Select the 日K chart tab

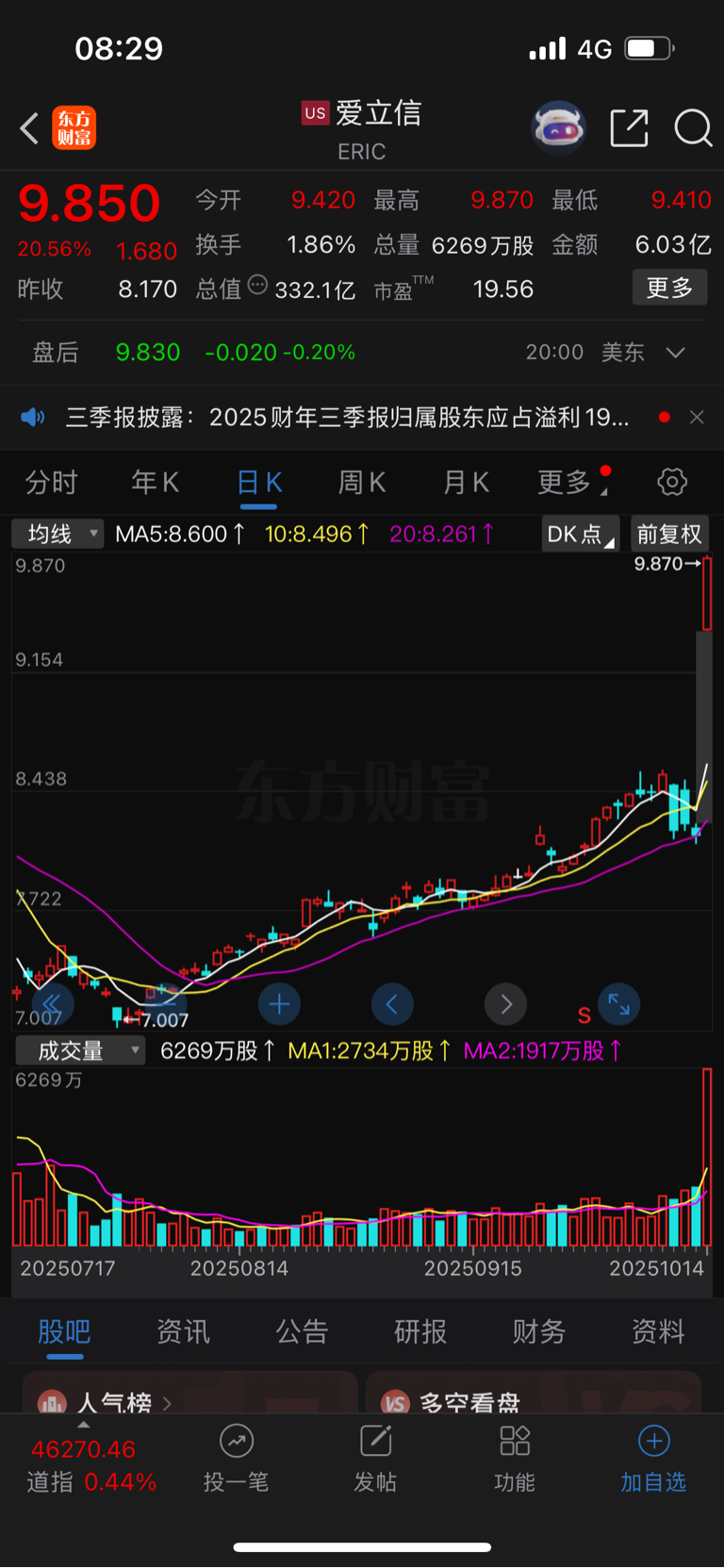(258, 482)
